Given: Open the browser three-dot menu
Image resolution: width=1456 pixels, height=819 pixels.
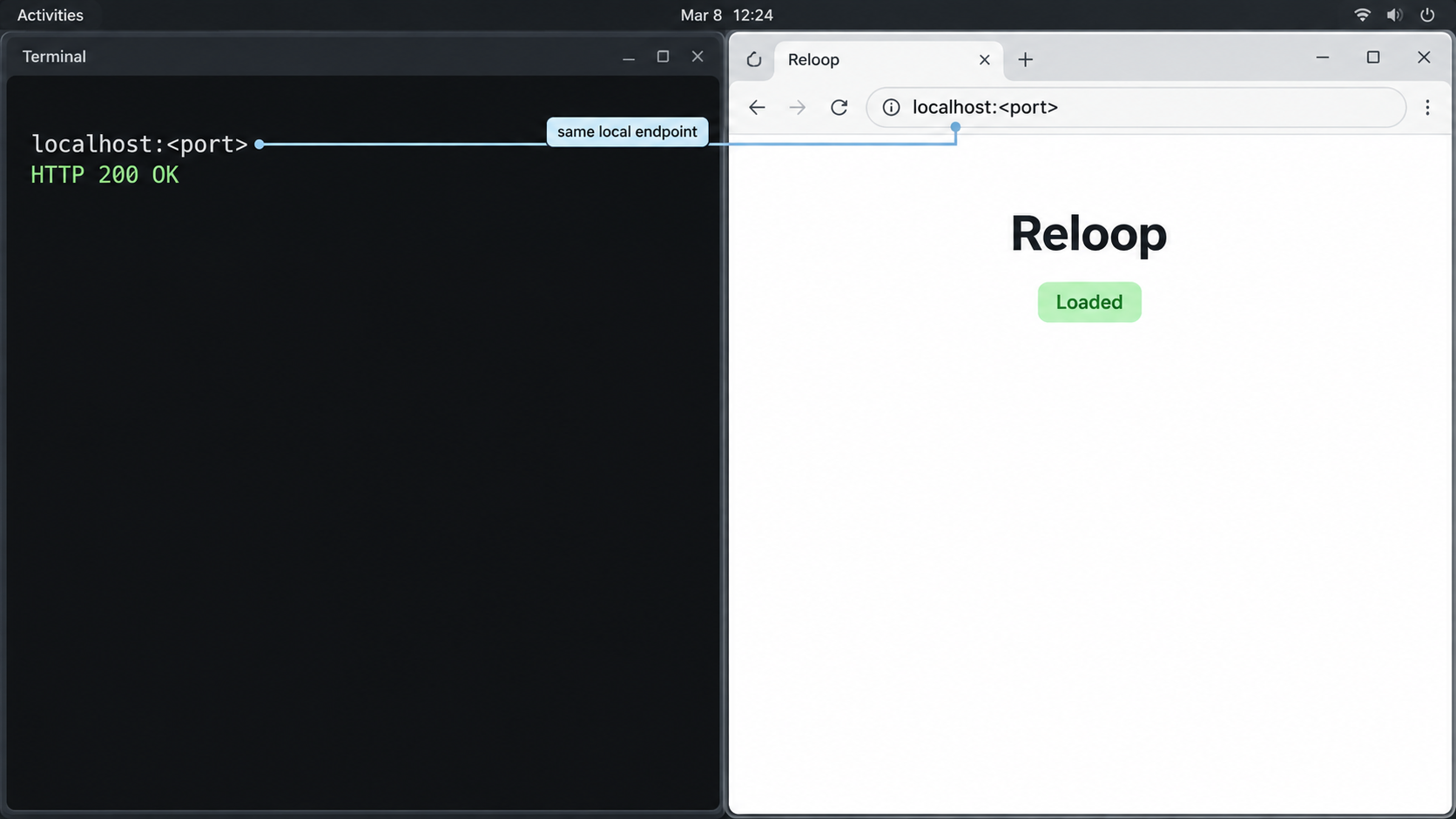Looking at the screenshot, I should (x=1427, y=107).
